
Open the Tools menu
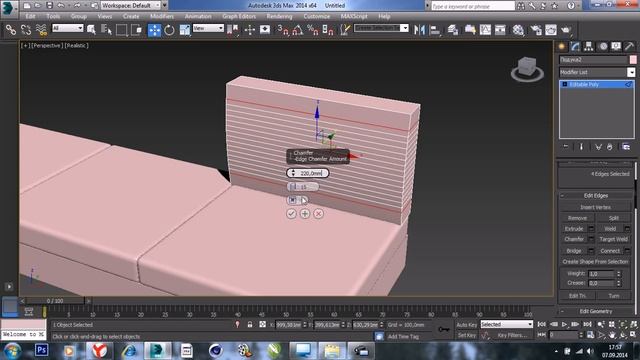tap(53, 16)
